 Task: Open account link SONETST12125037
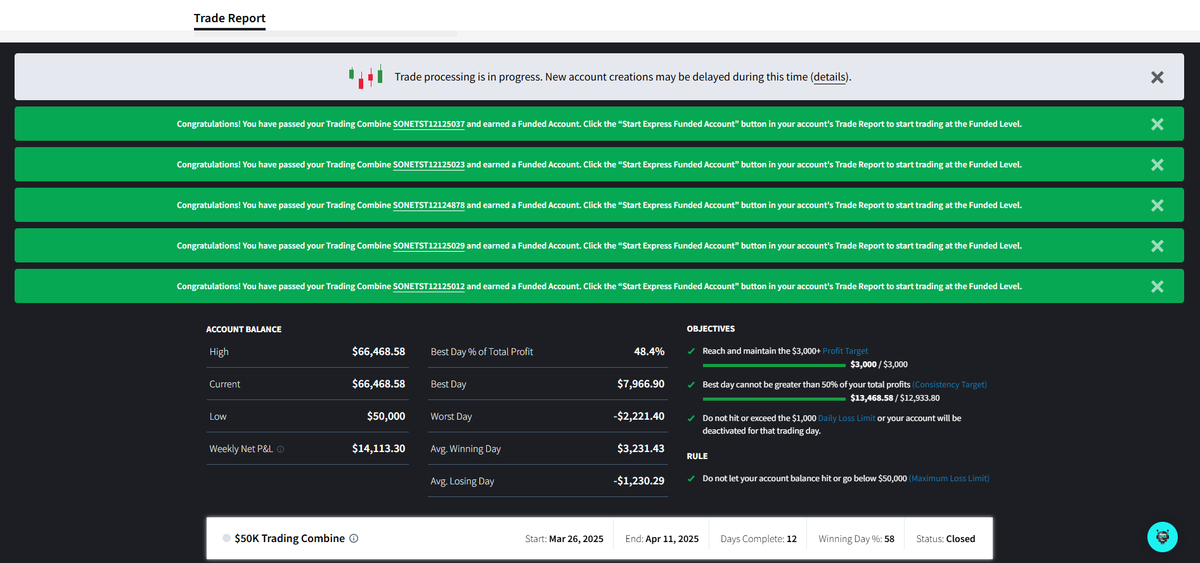[x=429, y=124]
